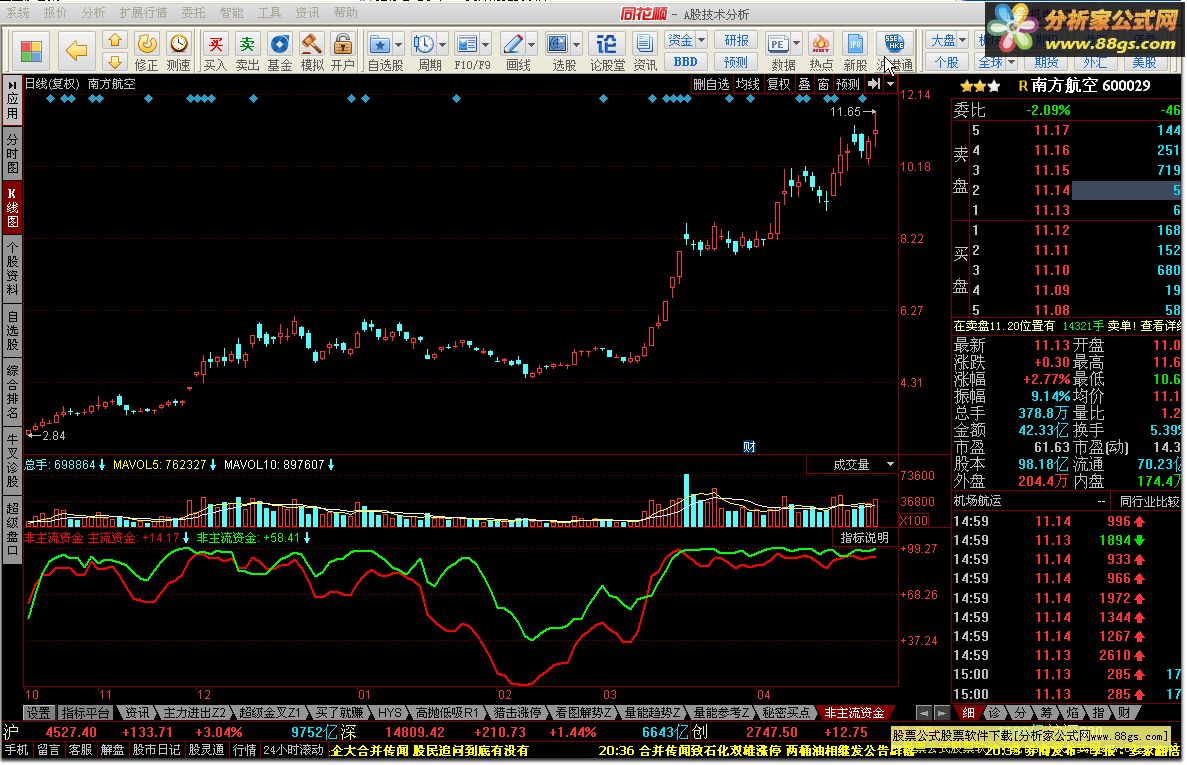Click 删自选 in the chart toolbar
This screenshot has width=1187, height=765.
pos(711,84)
